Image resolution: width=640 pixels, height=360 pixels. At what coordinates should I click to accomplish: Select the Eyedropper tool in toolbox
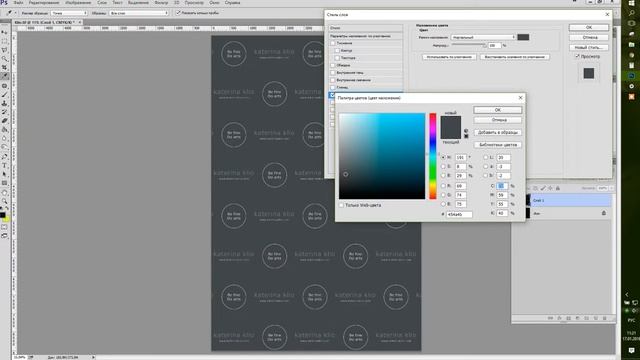[x=4, y=76]
